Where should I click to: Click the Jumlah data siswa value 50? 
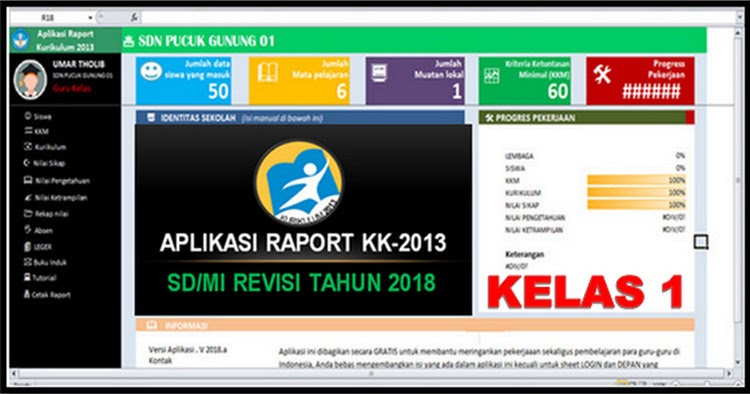tap(218, 91)
